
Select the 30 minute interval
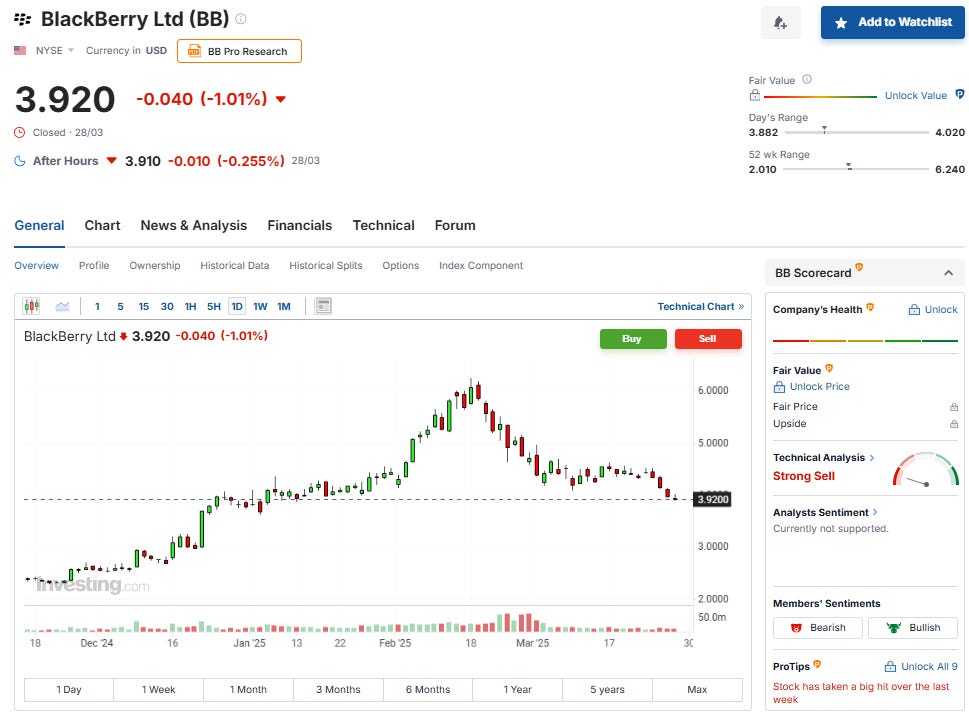point(167,307)
